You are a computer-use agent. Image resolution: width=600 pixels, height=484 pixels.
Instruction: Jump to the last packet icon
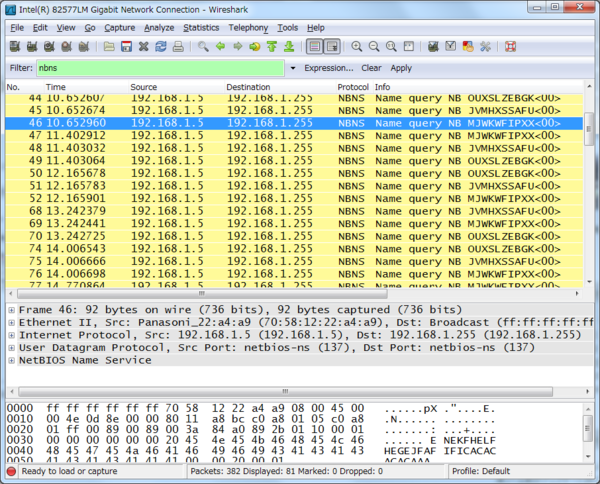pyautogui.click(x=289, y=47)
